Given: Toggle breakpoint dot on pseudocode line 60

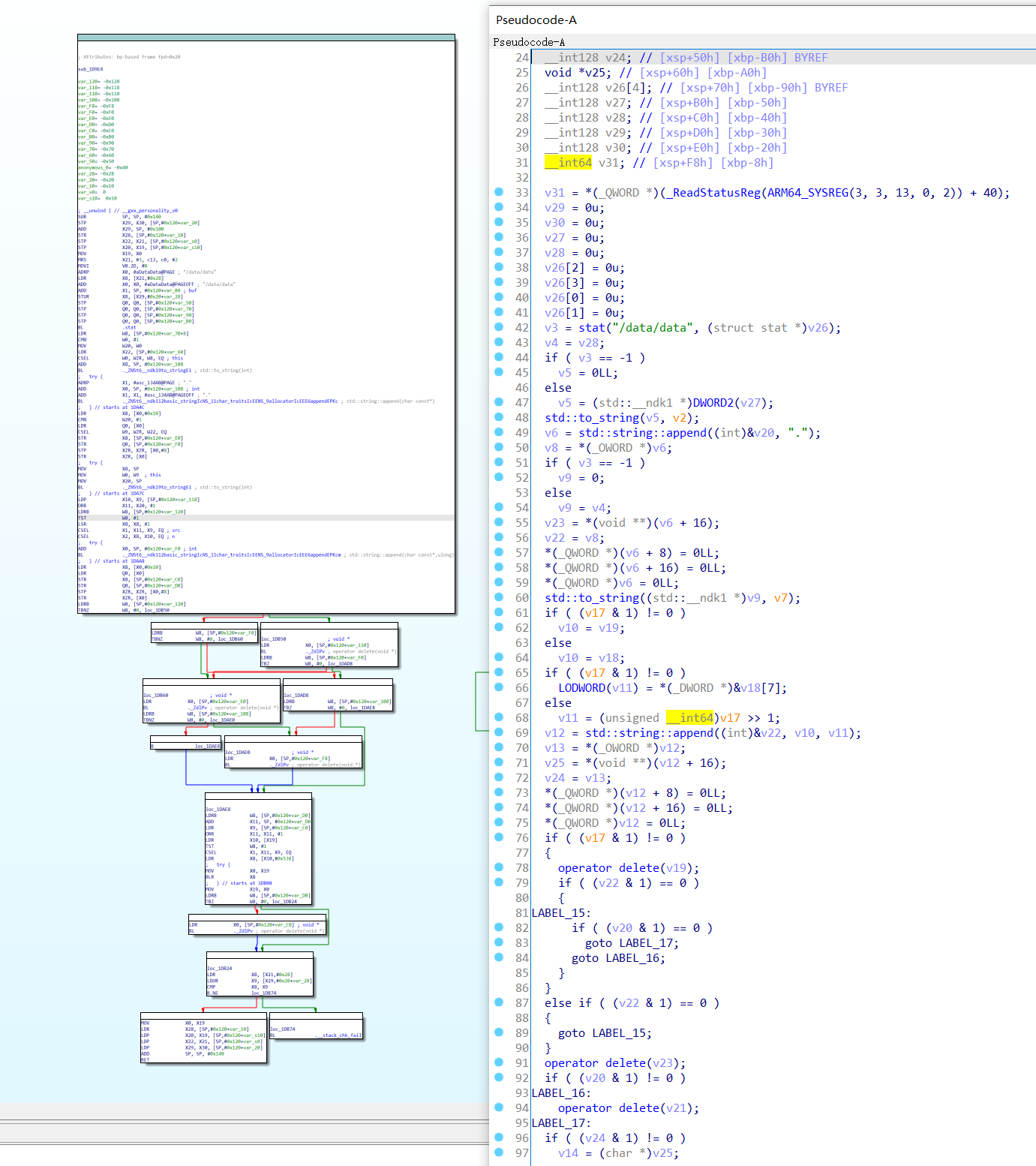Looking at the screenshot, I should (499, 597).
